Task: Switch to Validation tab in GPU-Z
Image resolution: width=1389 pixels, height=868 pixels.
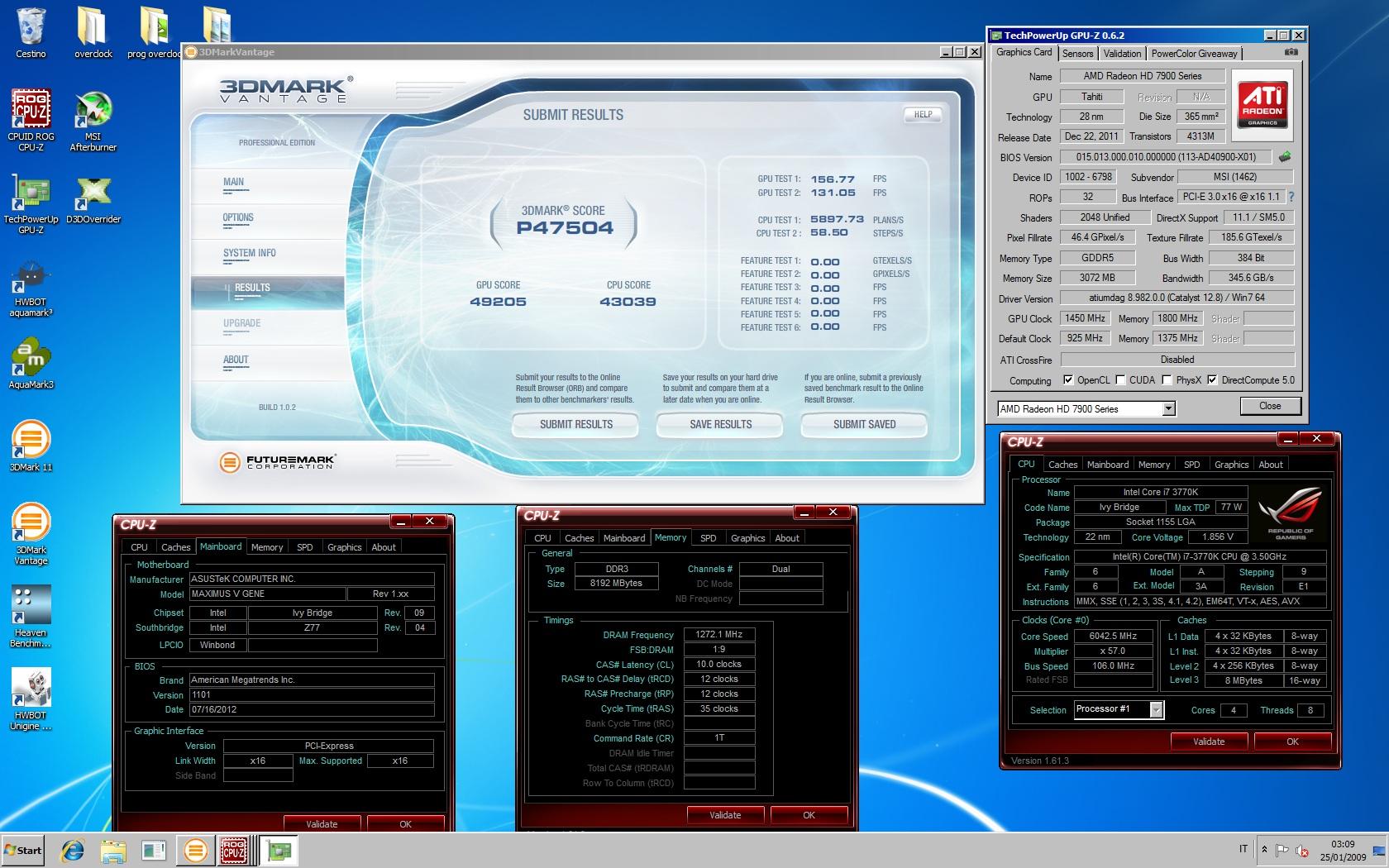Action: (1122, 54)
